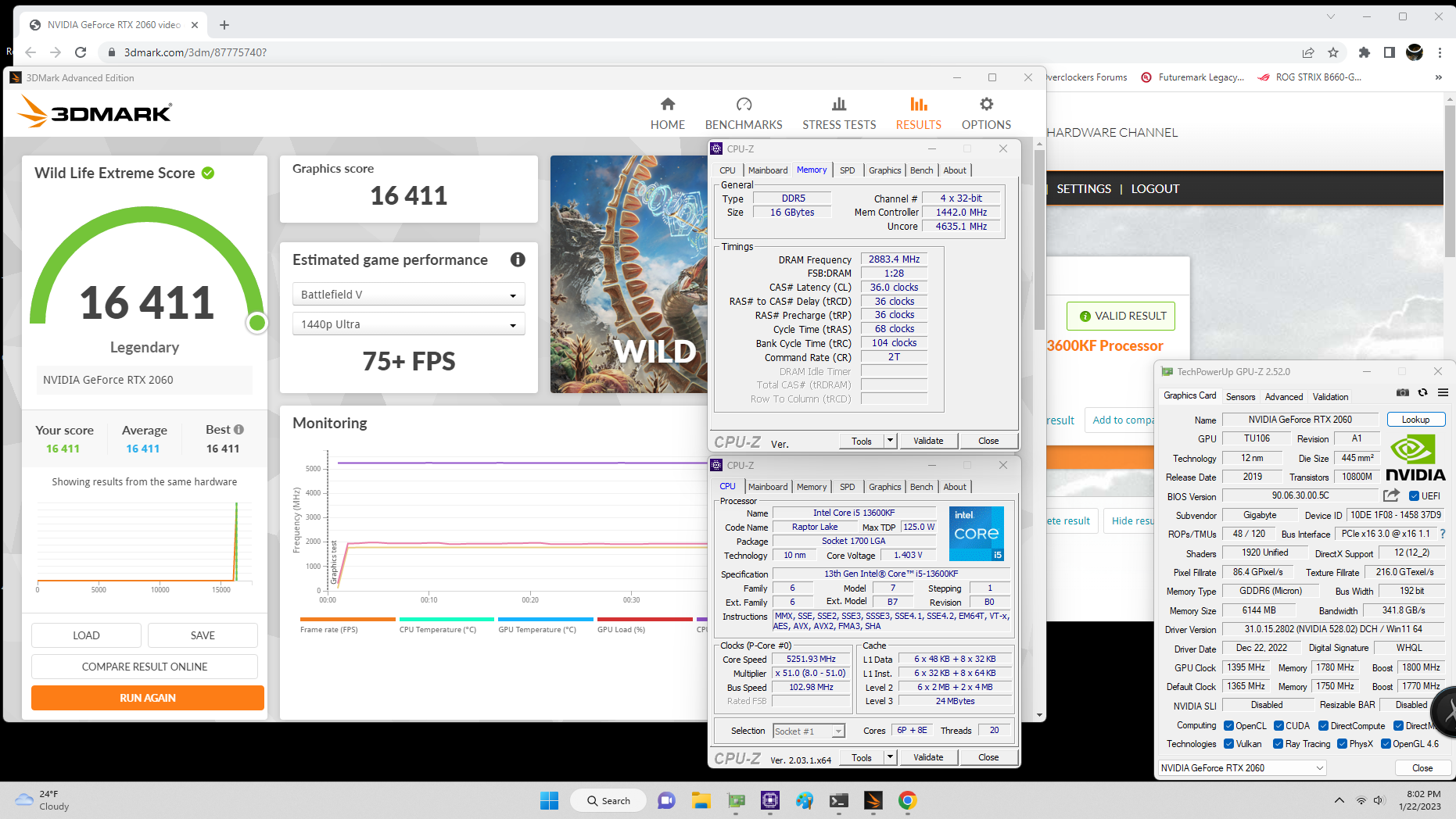Open the RESULTS section in 3DMark
This screenshot has height=819, width=1456.
918,113
